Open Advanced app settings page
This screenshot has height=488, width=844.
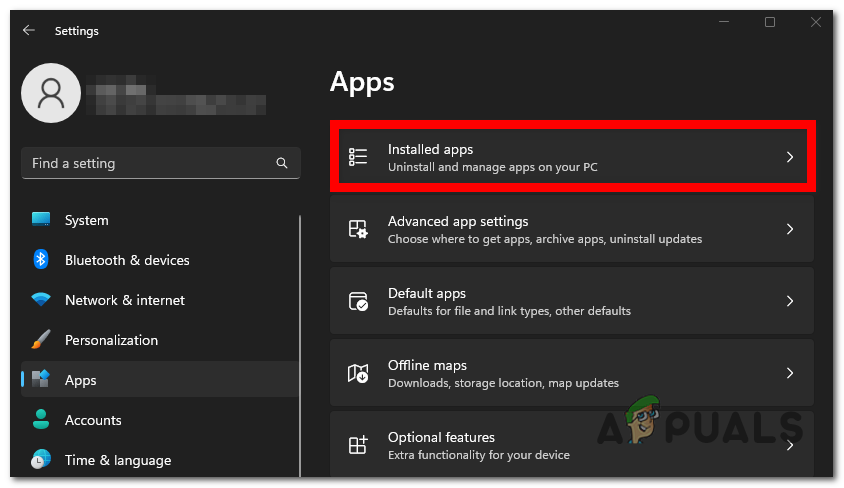click(572, 229)
